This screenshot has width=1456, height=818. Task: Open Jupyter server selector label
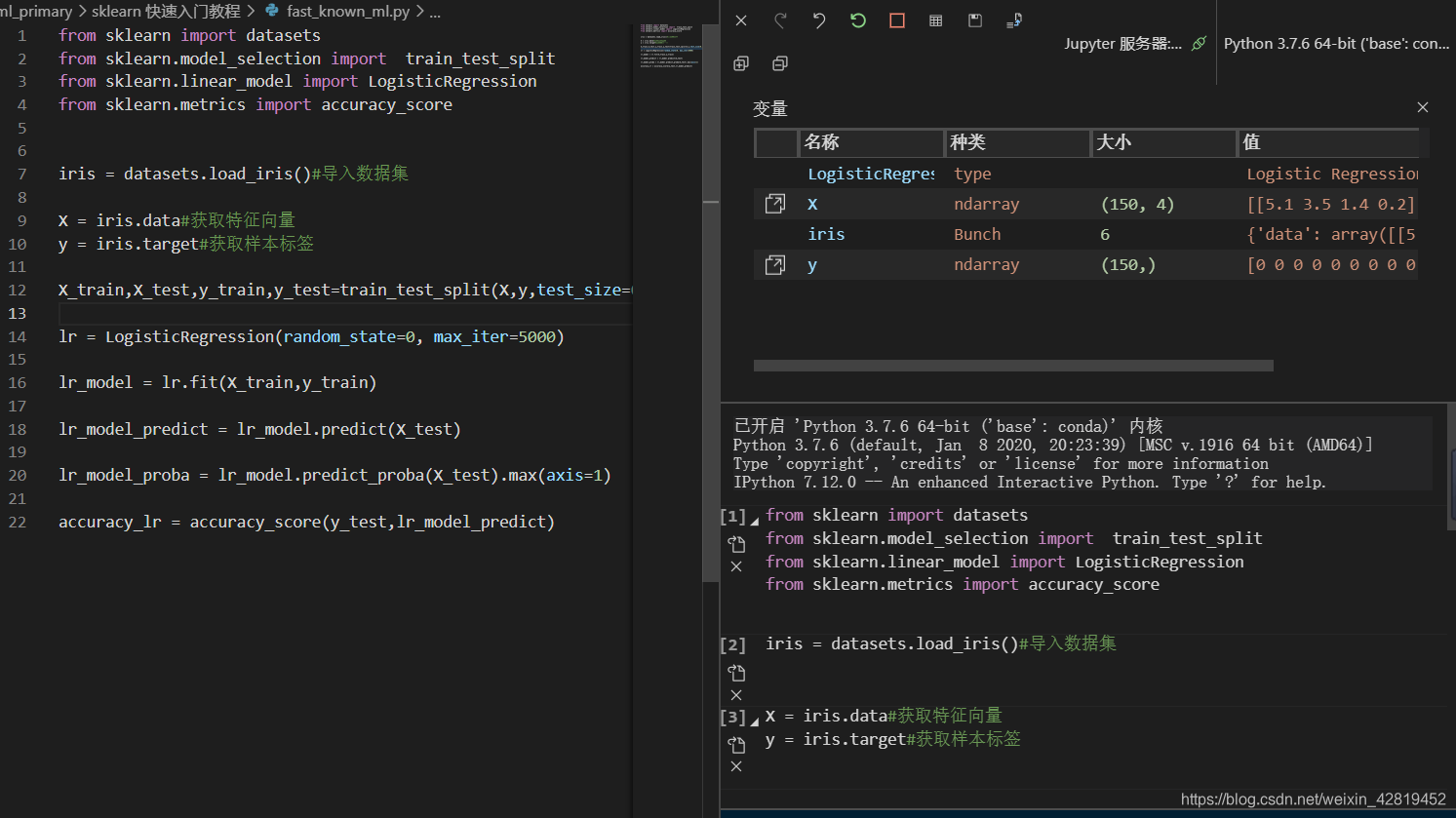1122,44
